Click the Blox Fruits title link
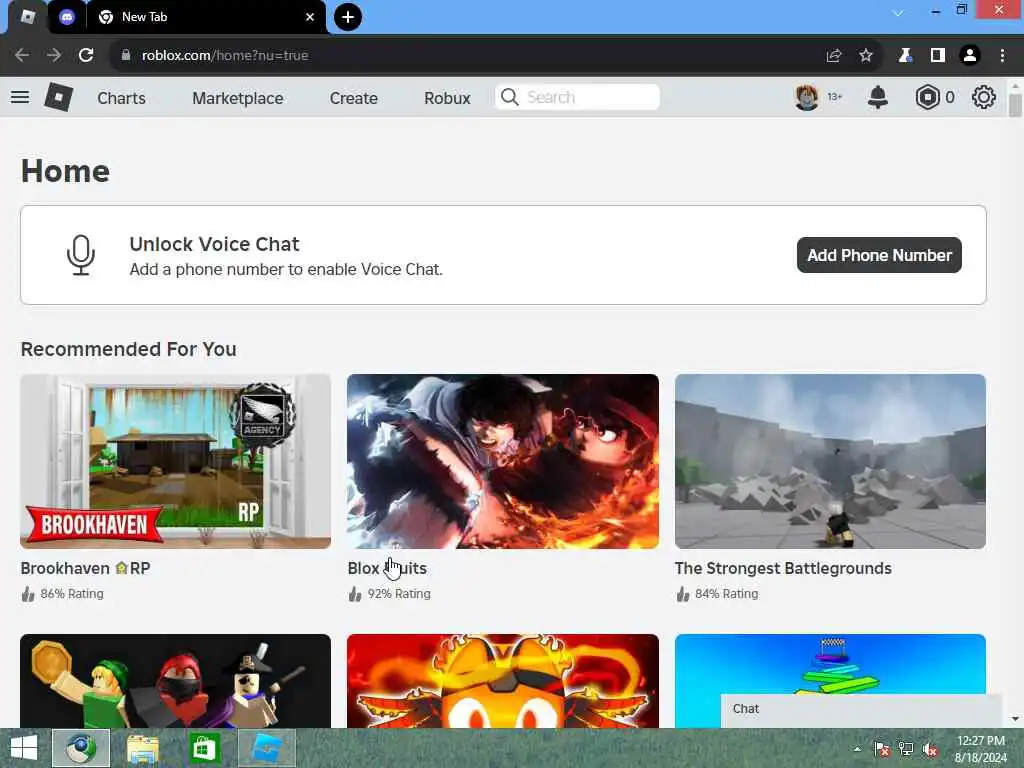The width and height of the screenshot is (1024, 768). click(x=387, y=568)
